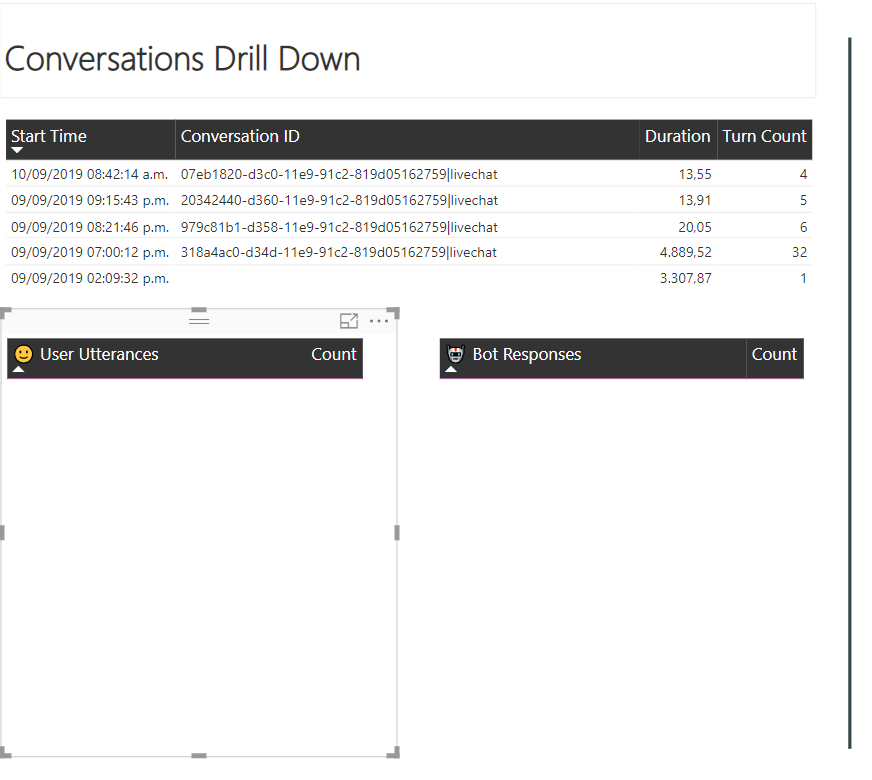The image size is (872, 780).
Task: Toggle the sort arrow under Start Time
Action: point(17,150)
